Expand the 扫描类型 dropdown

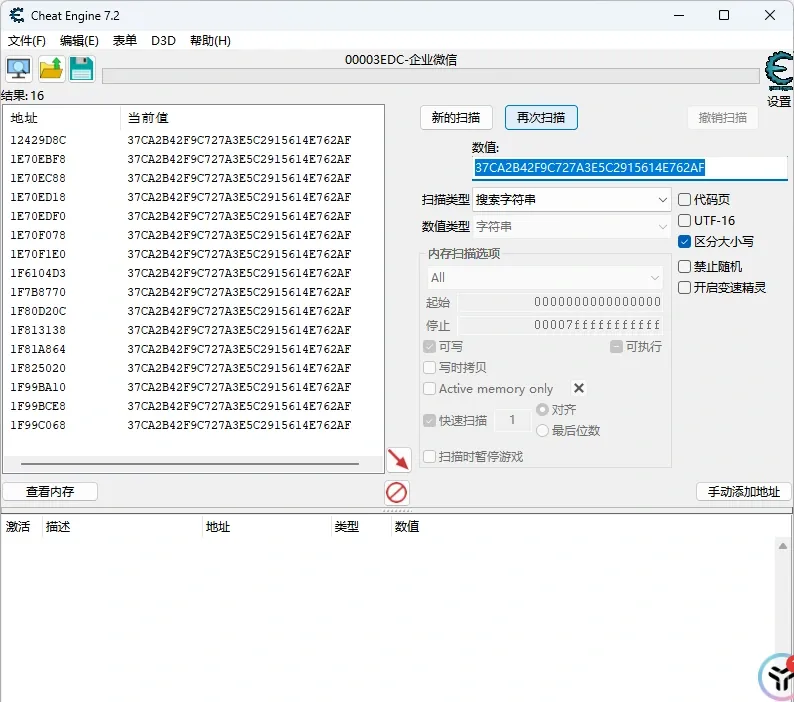pos(572,200)
